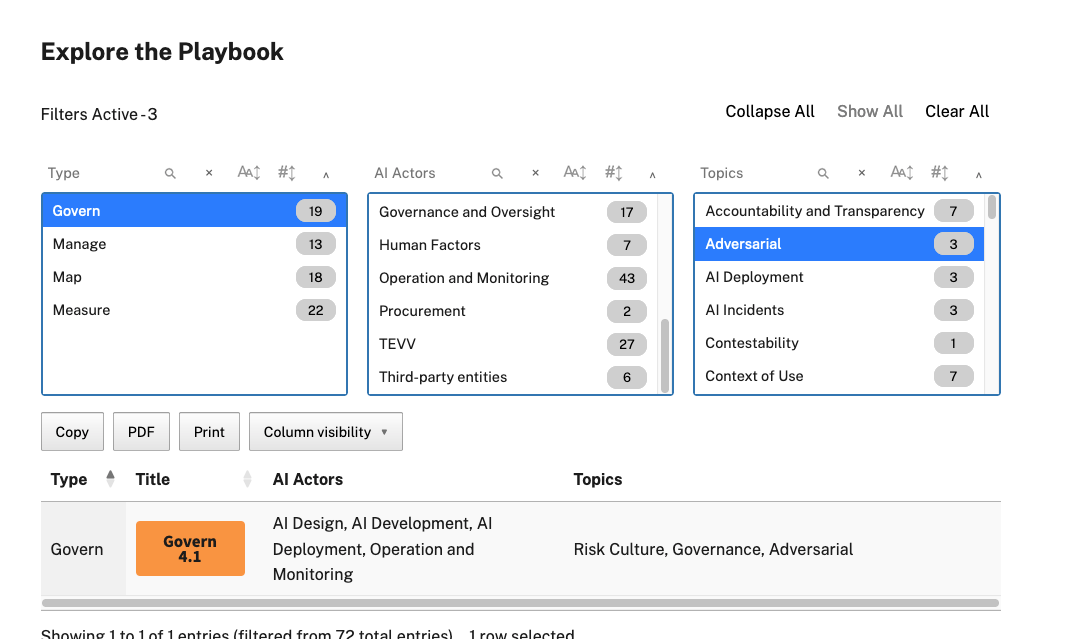Open the Column visibility dropdown
This screenshot has height=639, width=1074.
point(325,431)
